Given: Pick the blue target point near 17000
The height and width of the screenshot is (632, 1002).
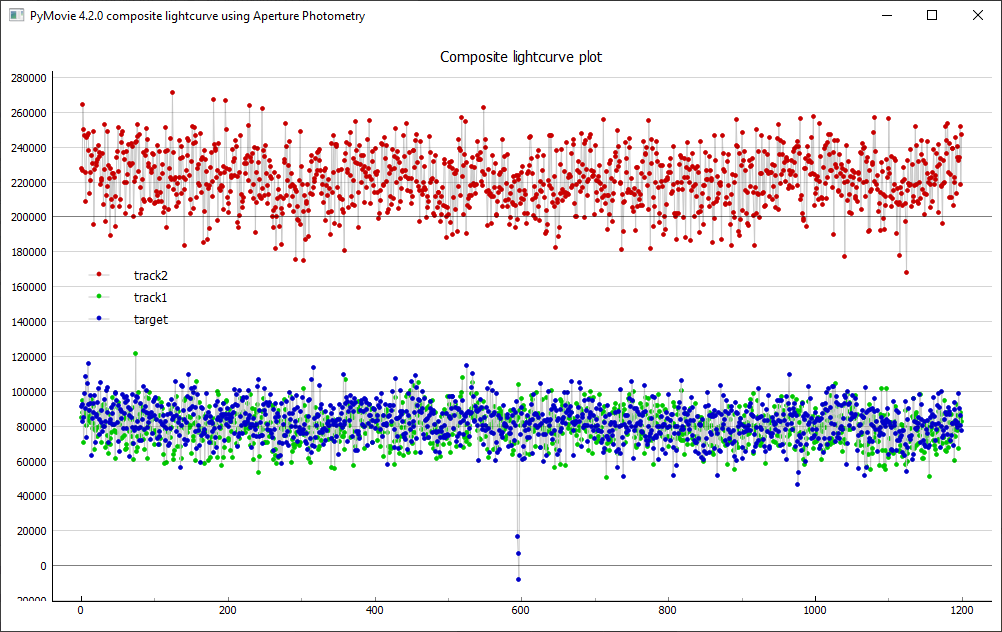Looking at the screenshot, I should pos(518,537).
